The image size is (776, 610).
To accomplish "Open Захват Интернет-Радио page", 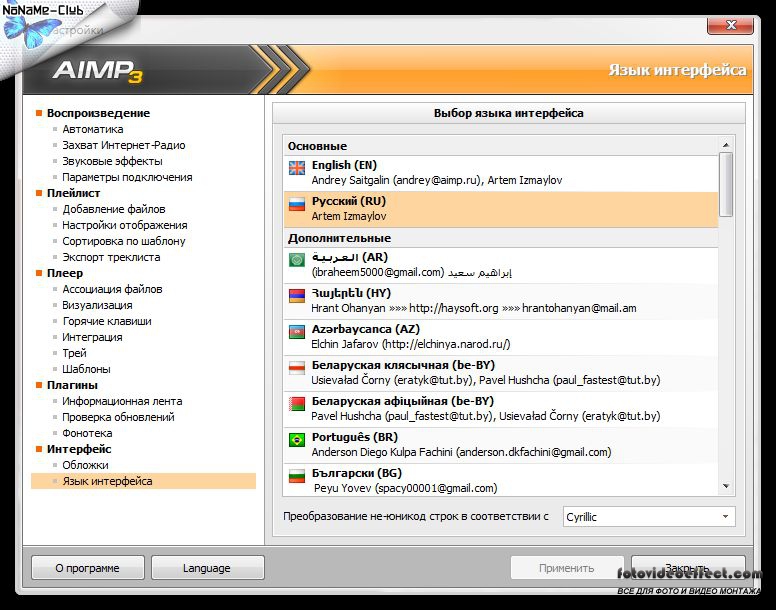I will [124, 145].
